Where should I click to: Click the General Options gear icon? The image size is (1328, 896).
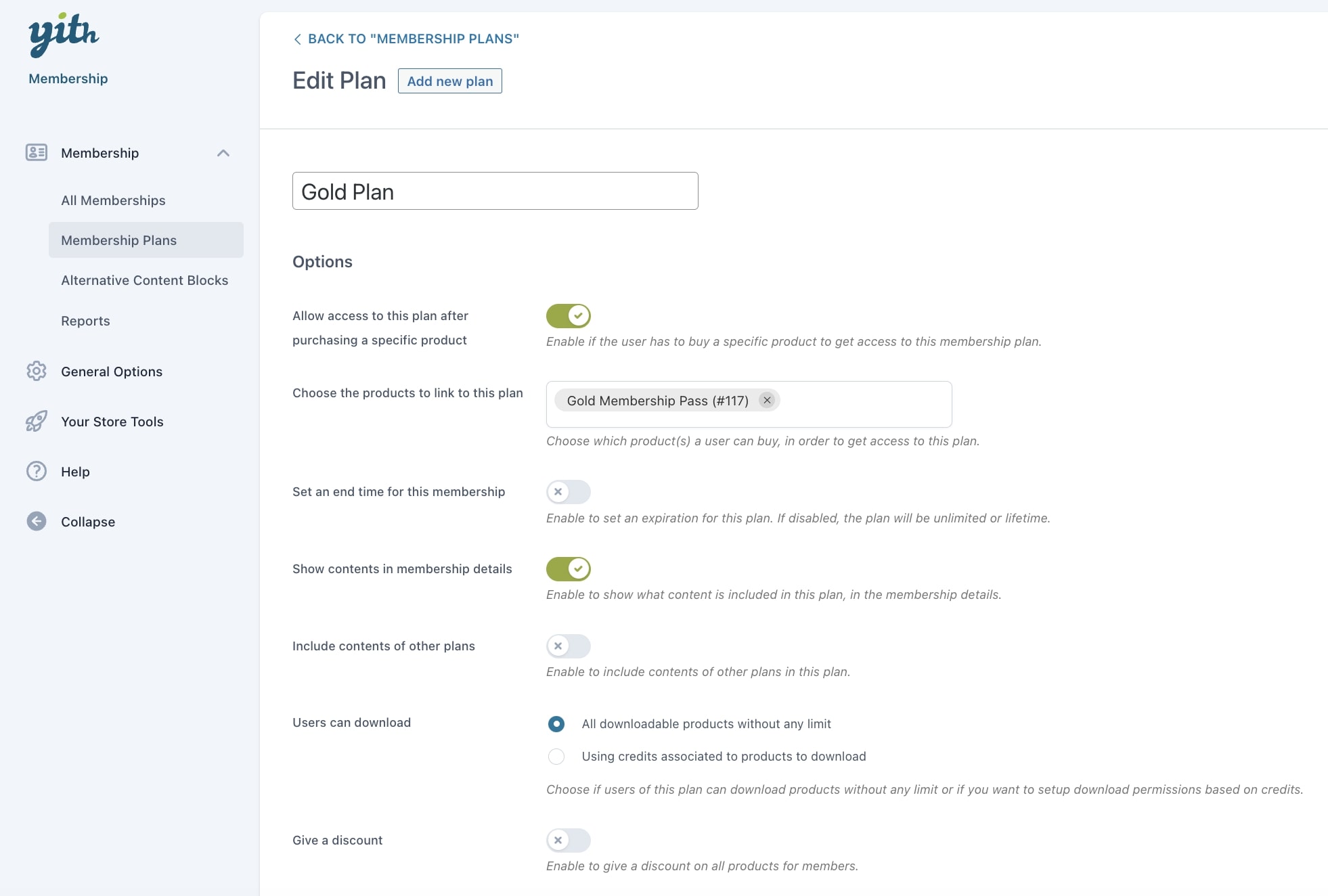pyautogui.click(x=37, y=371)
